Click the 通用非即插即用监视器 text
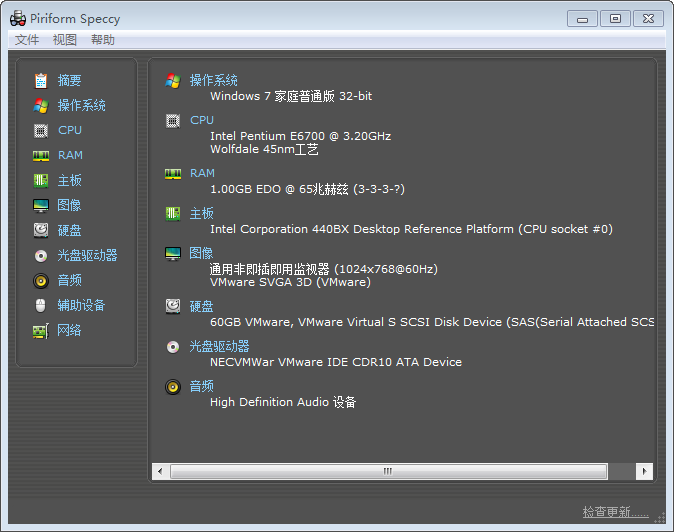Viewport: 674px width, 532px height. tap(324, 269)
